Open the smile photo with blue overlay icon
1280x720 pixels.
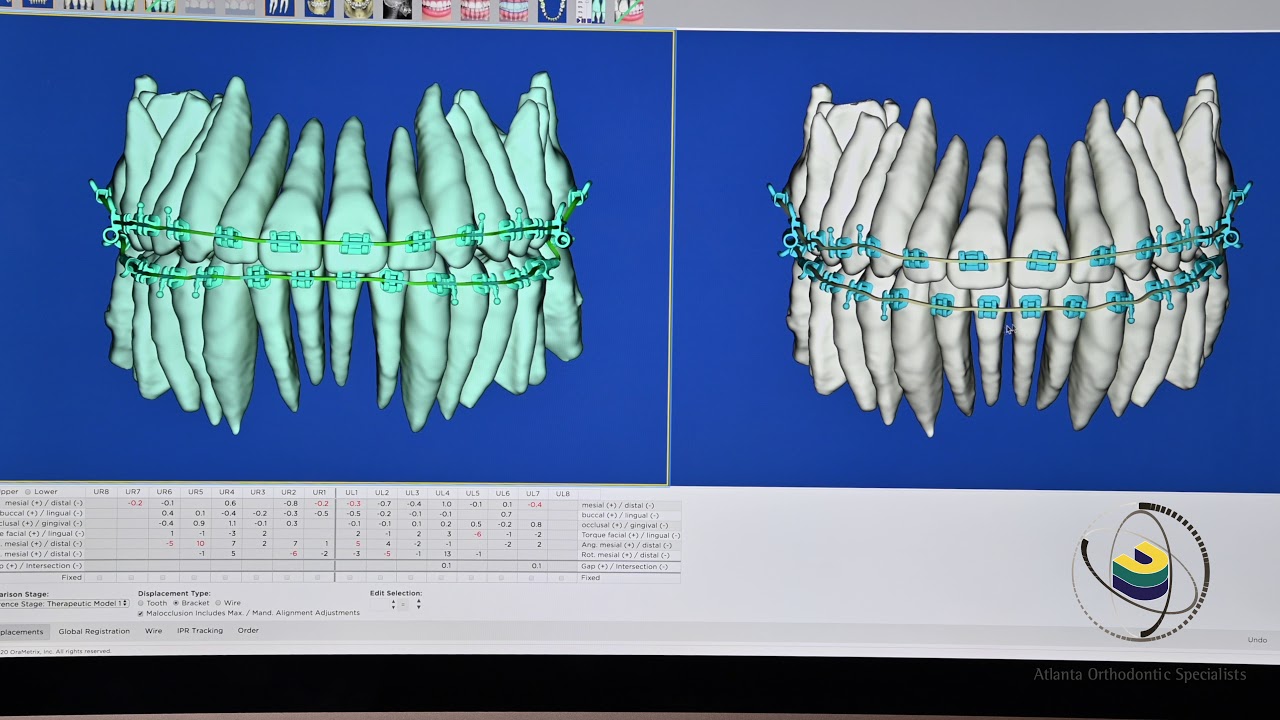coord(513,10)
